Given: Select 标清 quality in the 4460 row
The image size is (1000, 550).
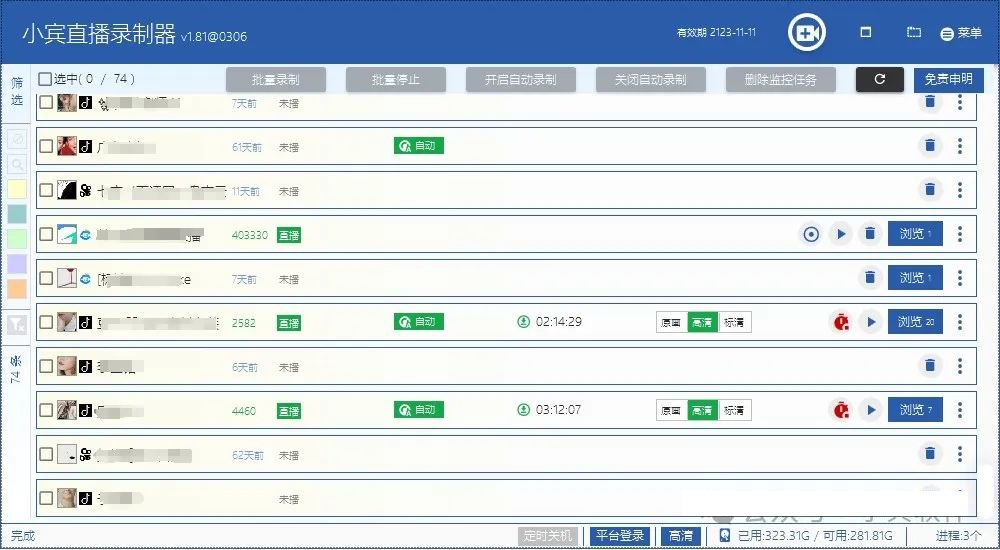Looking at the screenshot, I should (734, 411).
